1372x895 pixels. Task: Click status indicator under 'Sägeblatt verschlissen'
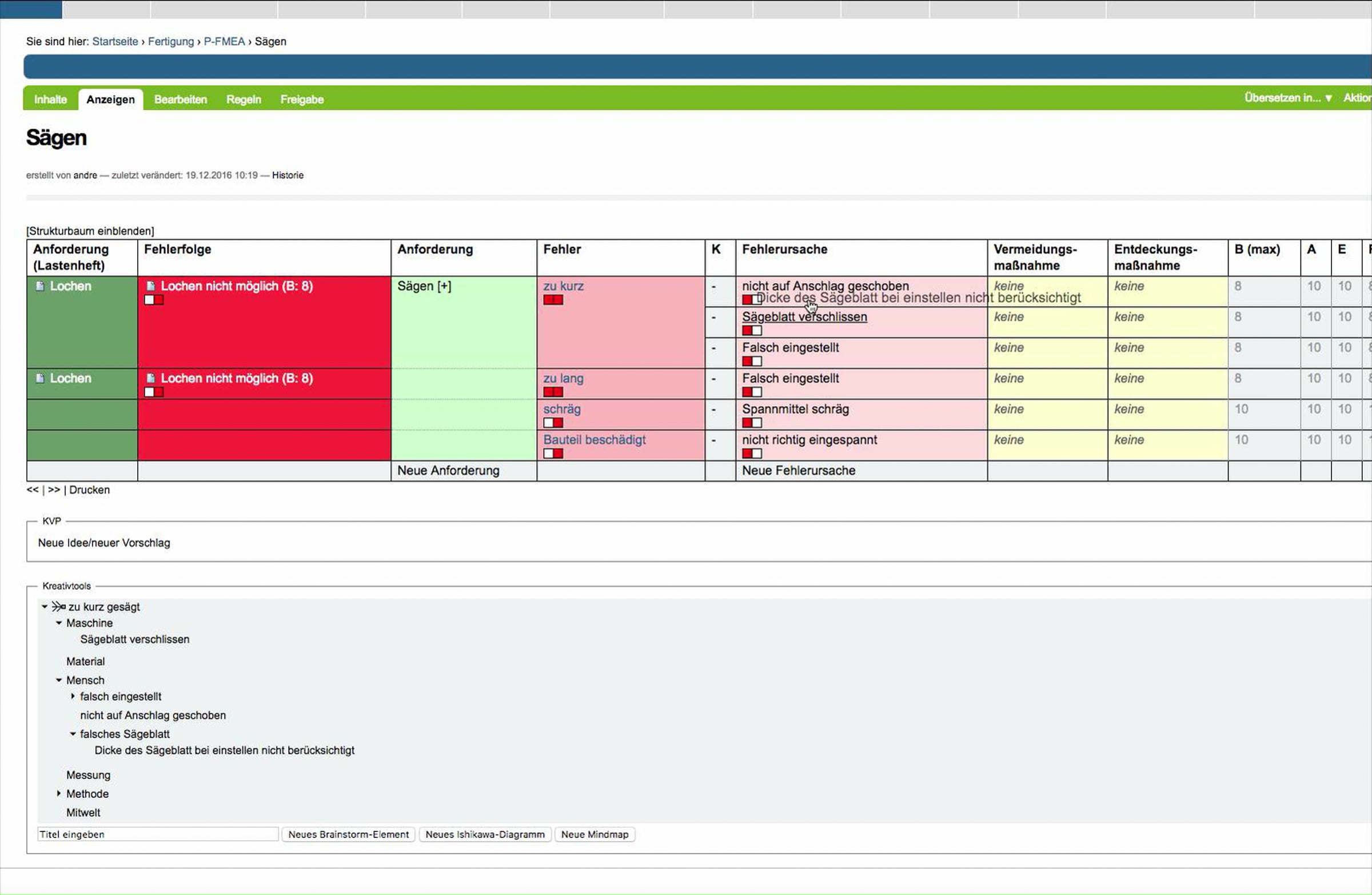point(752,331)
